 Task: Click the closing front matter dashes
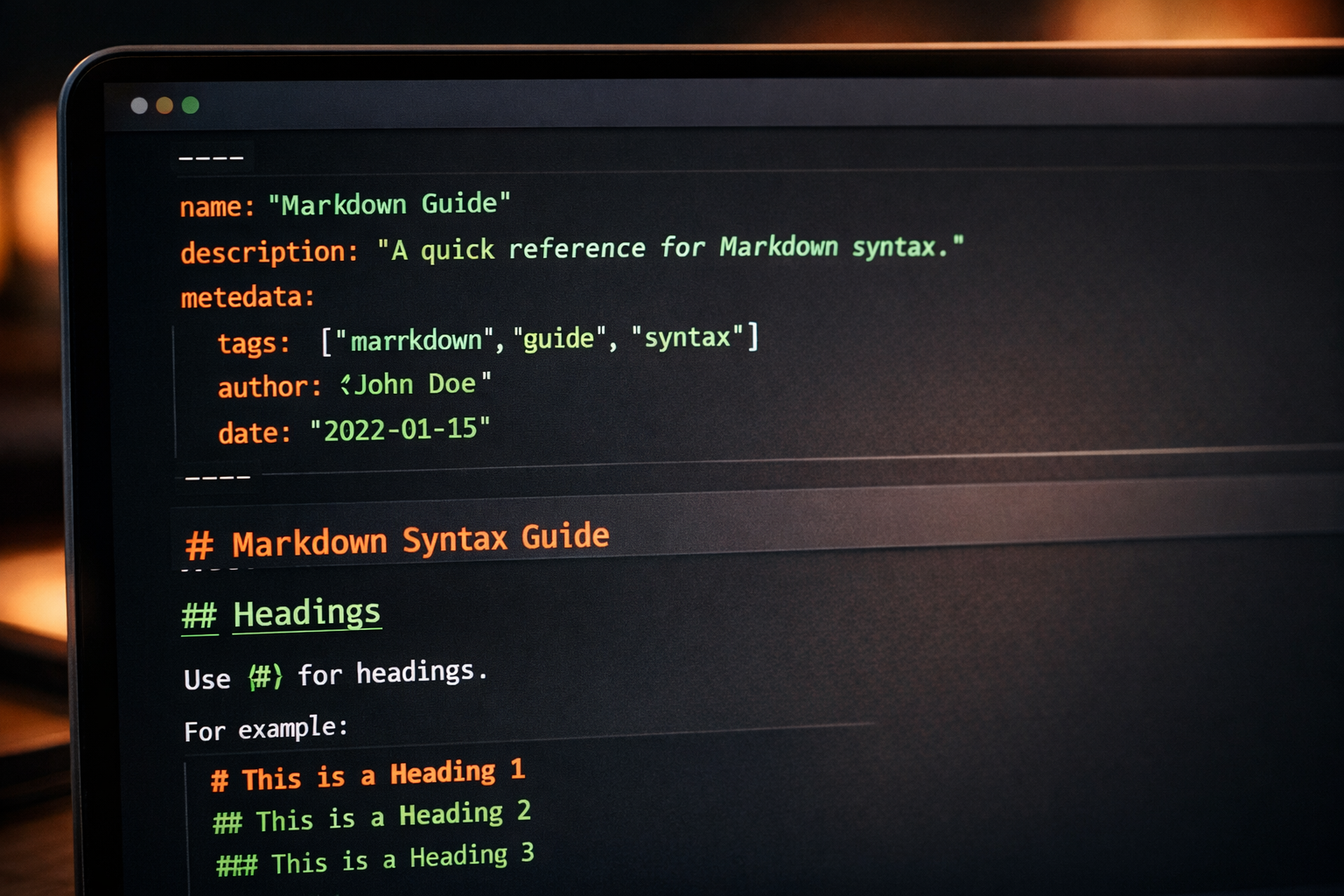click(218, 478)
